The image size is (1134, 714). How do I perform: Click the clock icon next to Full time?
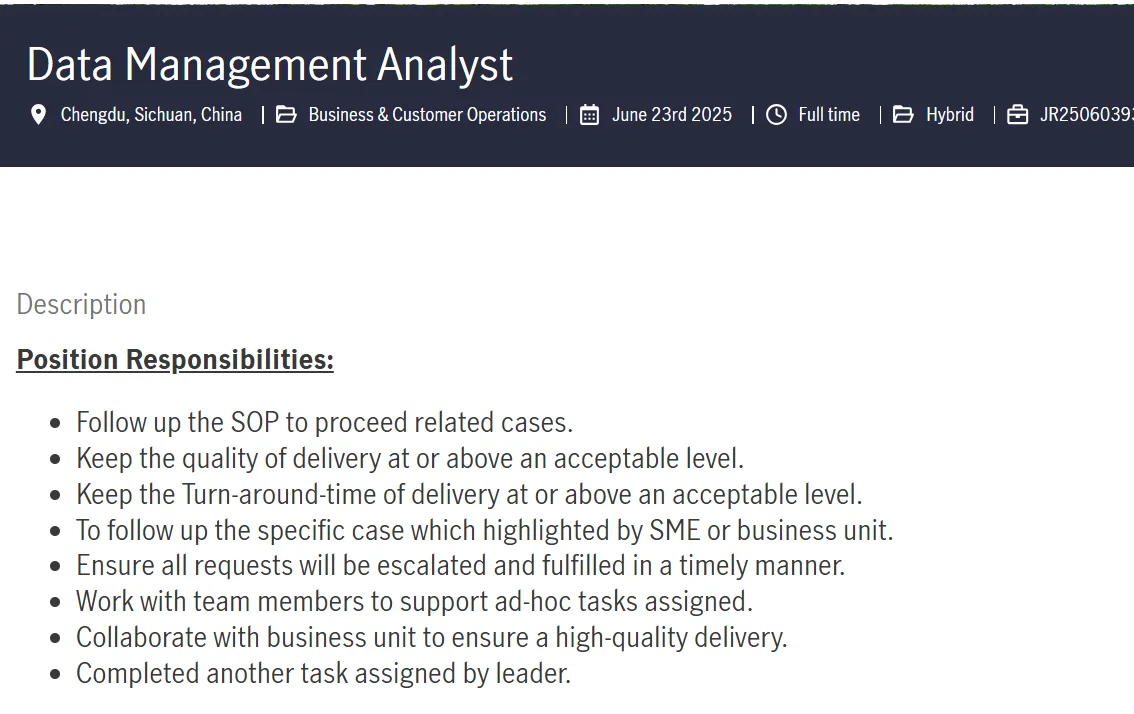(x=776, y=114)
